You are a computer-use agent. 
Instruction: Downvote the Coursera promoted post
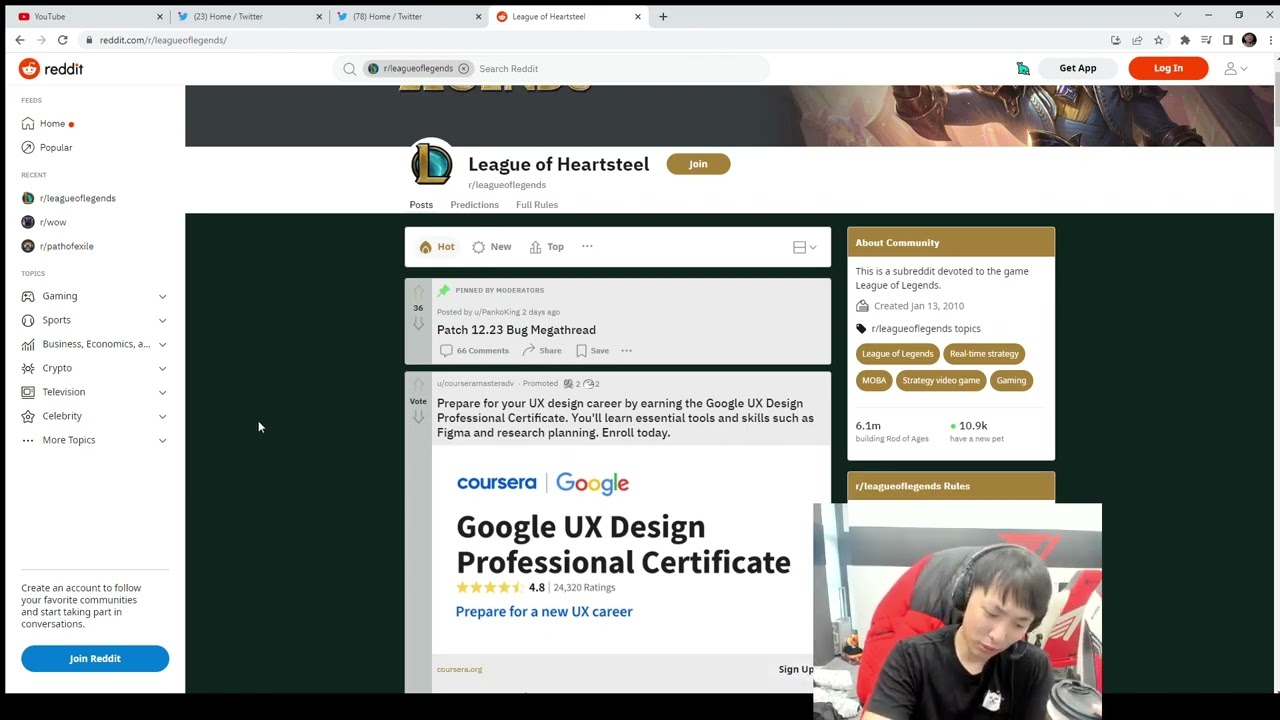click(x=418, y=416)
